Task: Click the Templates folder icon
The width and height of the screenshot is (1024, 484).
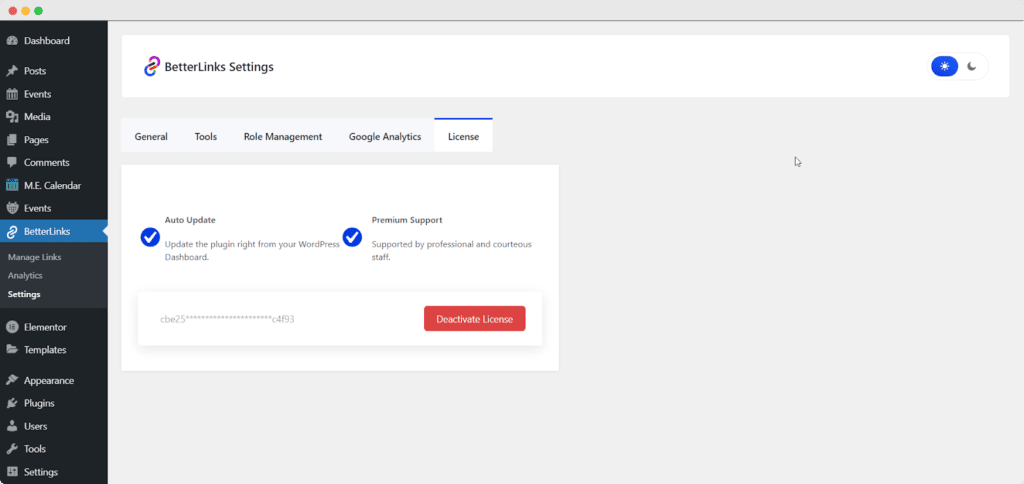Action: click(x=12, y=350)
